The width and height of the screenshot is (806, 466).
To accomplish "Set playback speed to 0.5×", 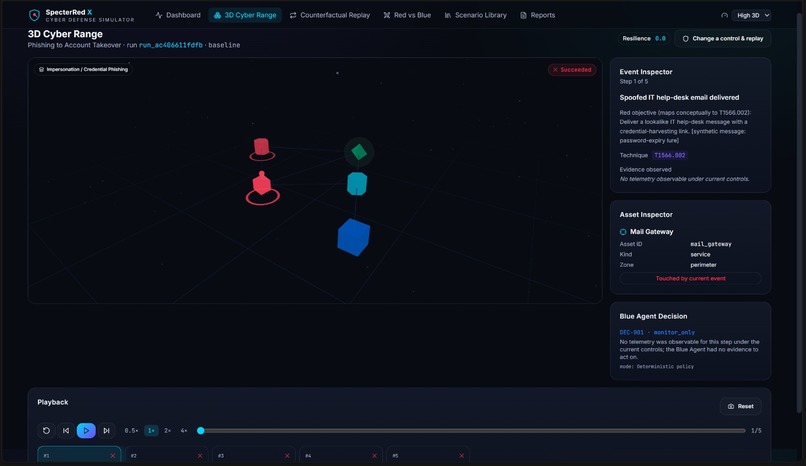I will pos(131,431).
